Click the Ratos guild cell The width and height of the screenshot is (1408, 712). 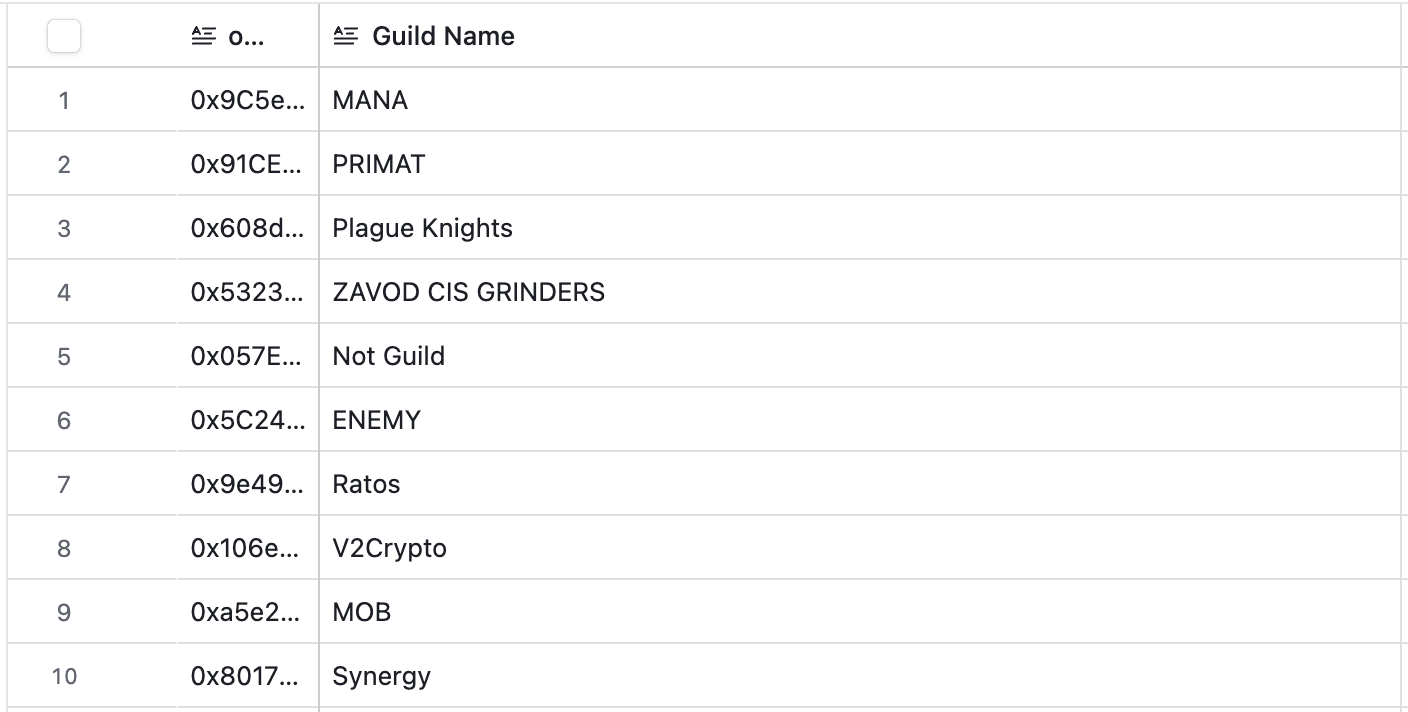click(x=366, y=484)
